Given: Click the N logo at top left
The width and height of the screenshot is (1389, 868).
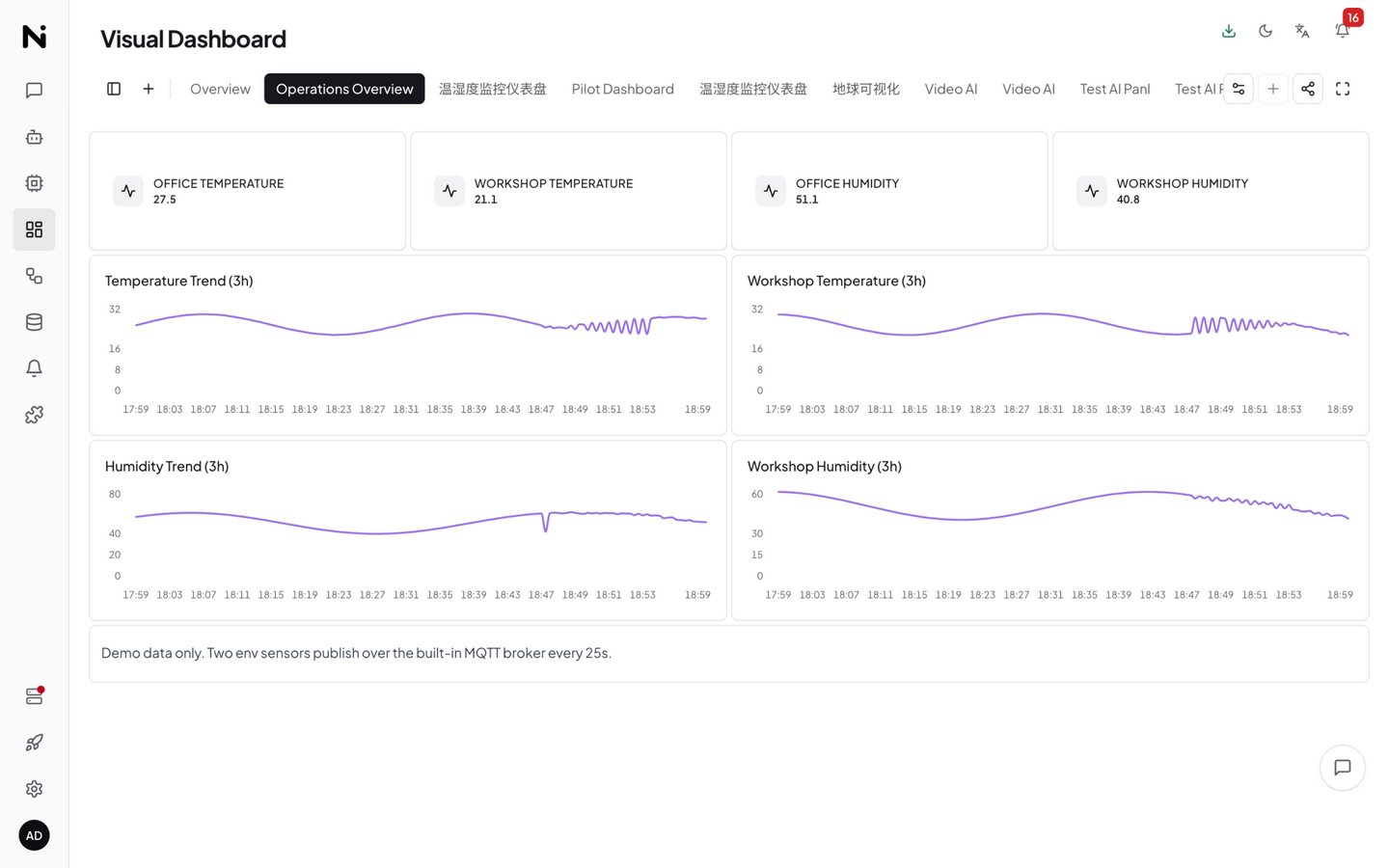Looking at the screenshot, I should 35,37.
